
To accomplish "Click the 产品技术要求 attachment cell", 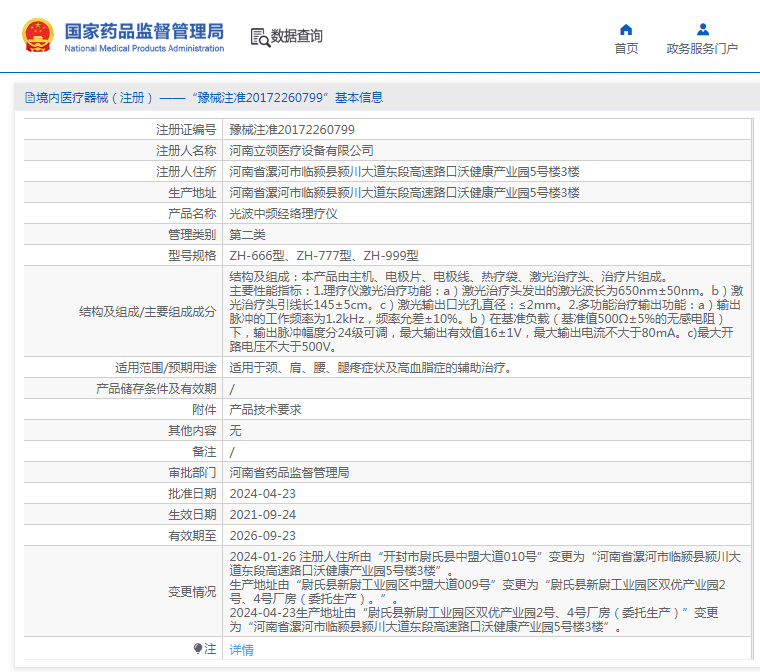I will click(487, 410).
